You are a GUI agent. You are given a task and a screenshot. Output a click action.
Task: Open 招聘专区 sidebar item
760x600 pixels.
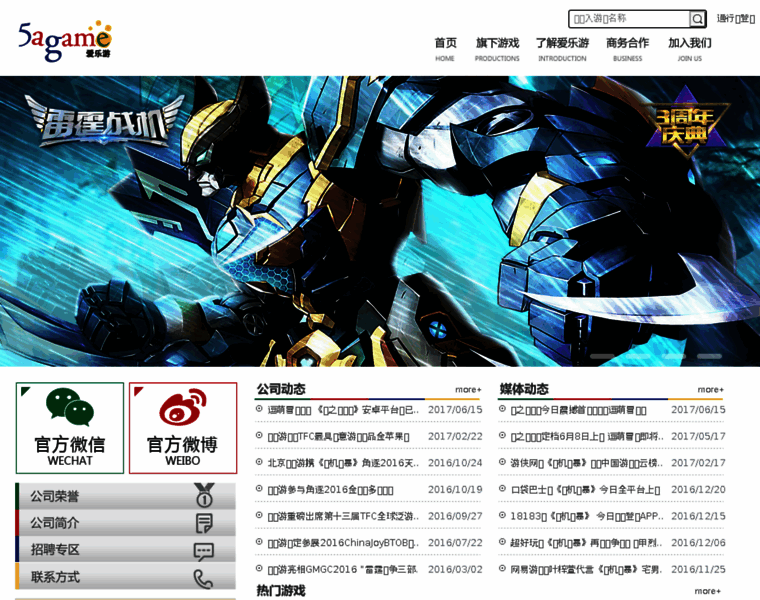126,550
